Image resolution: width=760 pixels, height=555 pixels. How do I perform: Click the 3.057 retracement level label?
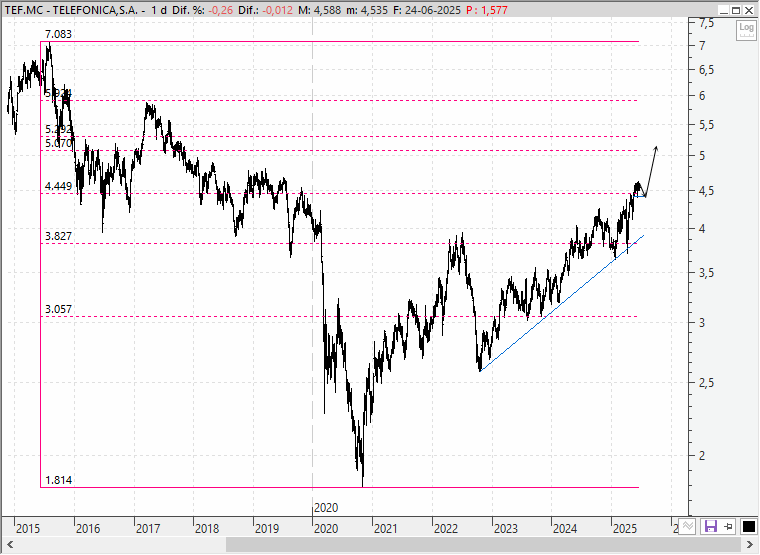(x=58, y=309)
